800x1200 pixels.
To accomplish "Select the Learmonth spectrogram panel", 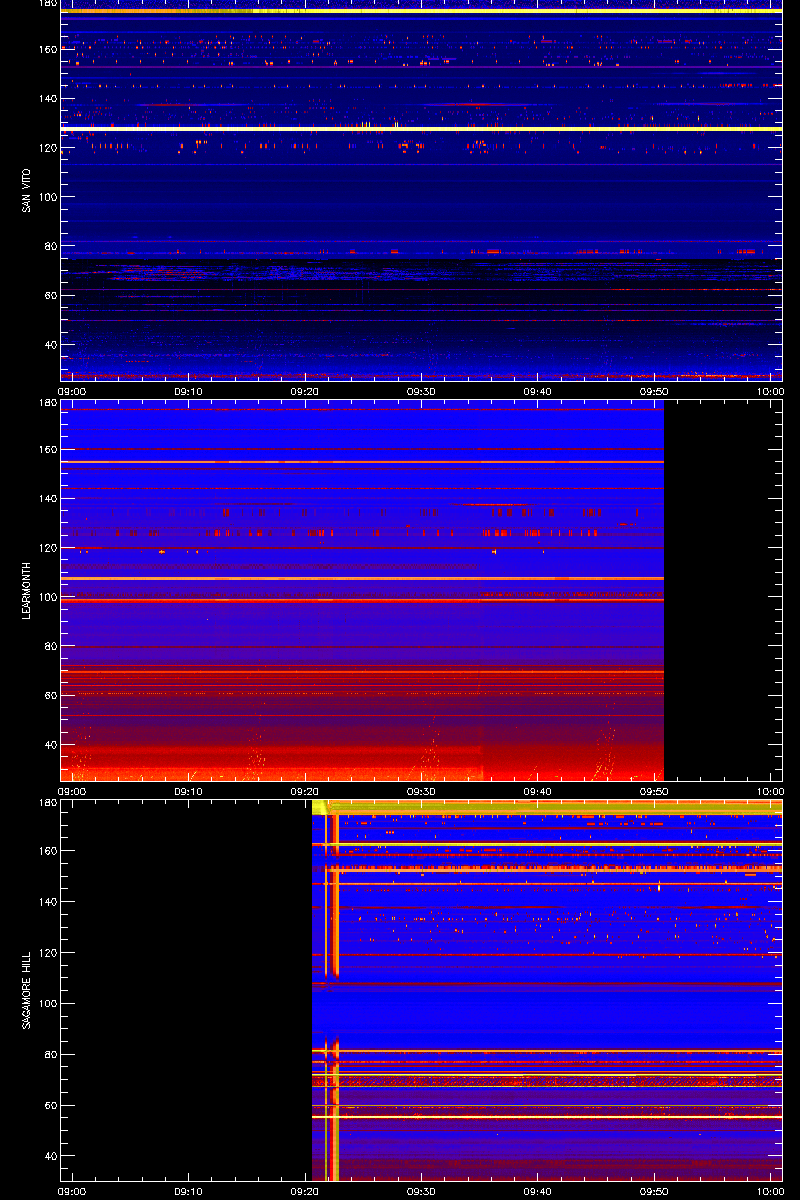I will tap(421, 591).
